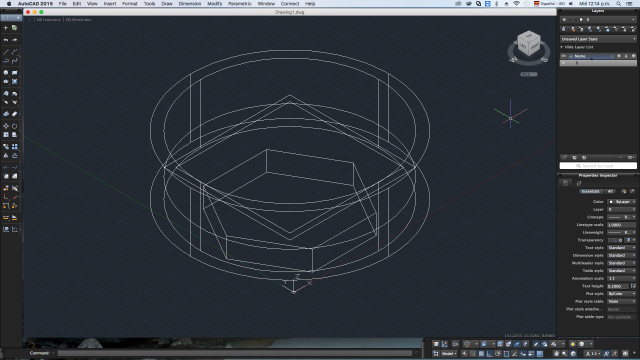Toggle Grid display in status bar

point(481,353)
